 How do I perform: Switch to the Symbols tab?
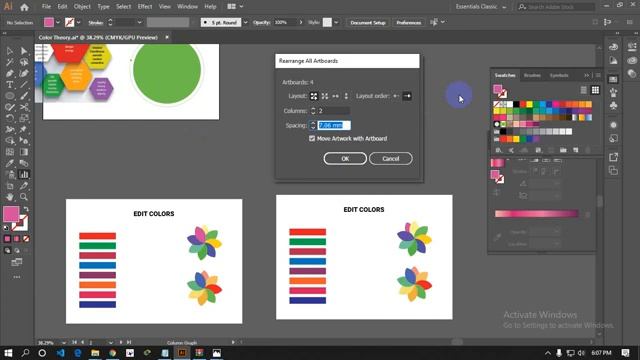click(559, 75)
